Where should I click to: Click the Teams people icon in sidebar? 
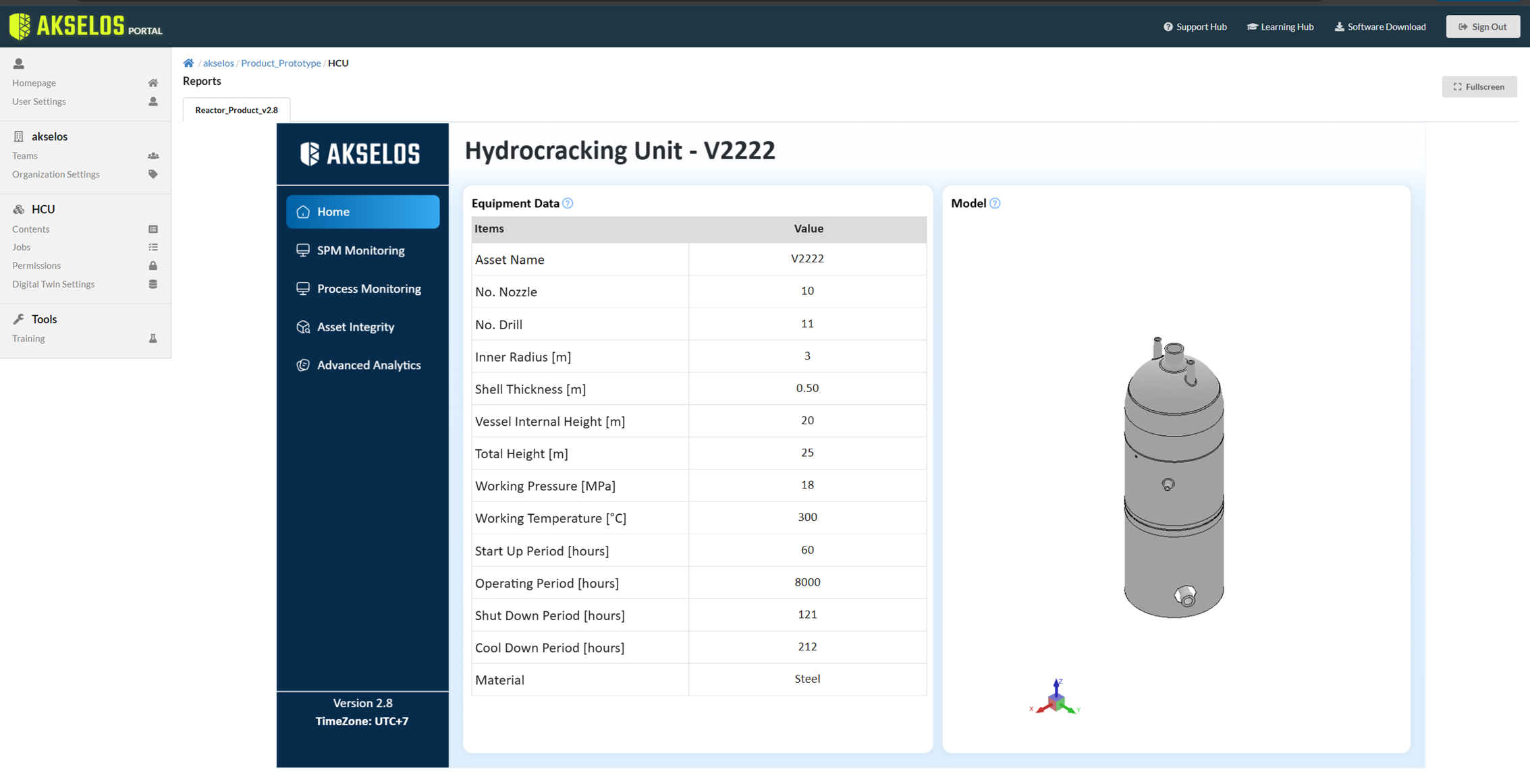pos(153,156)
